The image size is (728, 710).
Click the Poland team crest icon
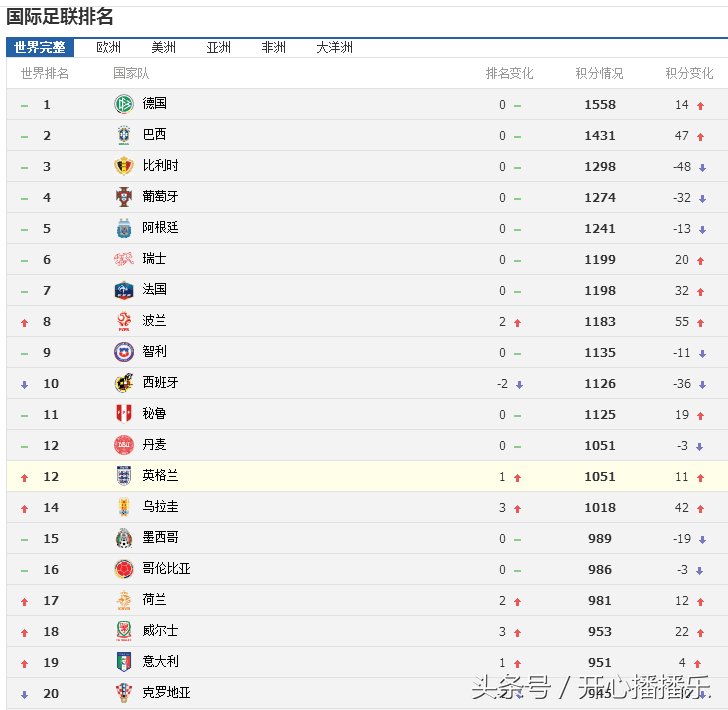[124, 321]
